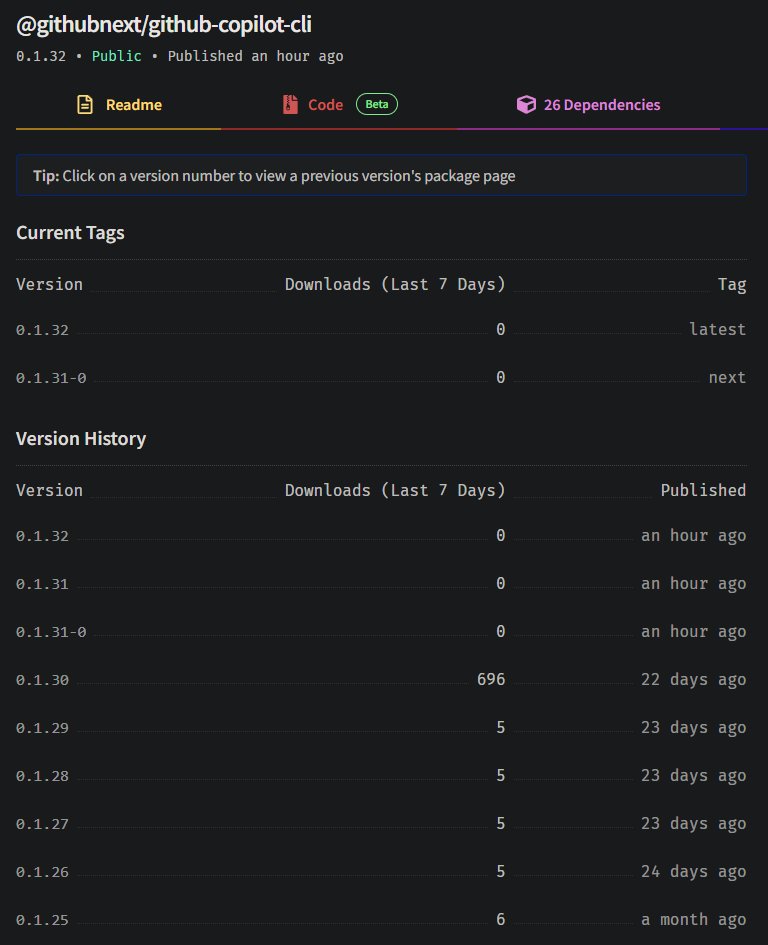
Task: Click the green Beta badge
Action: [x=377, y=104]
